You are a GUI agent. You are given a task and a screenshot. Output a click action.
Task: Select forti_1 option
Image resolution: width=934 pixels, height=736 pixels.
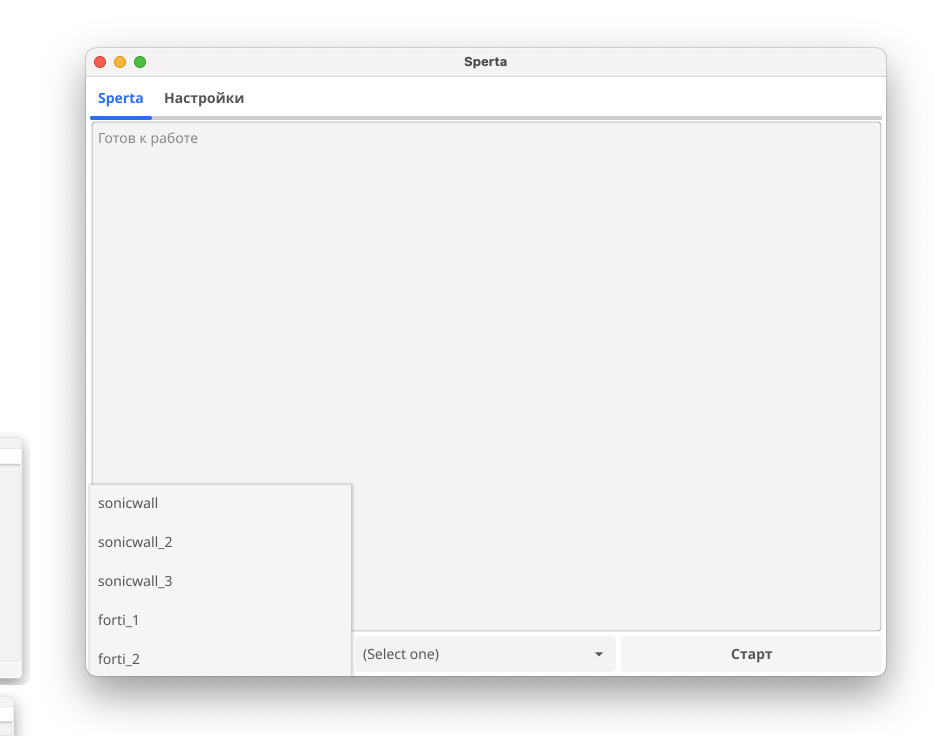tap(220, 620)
